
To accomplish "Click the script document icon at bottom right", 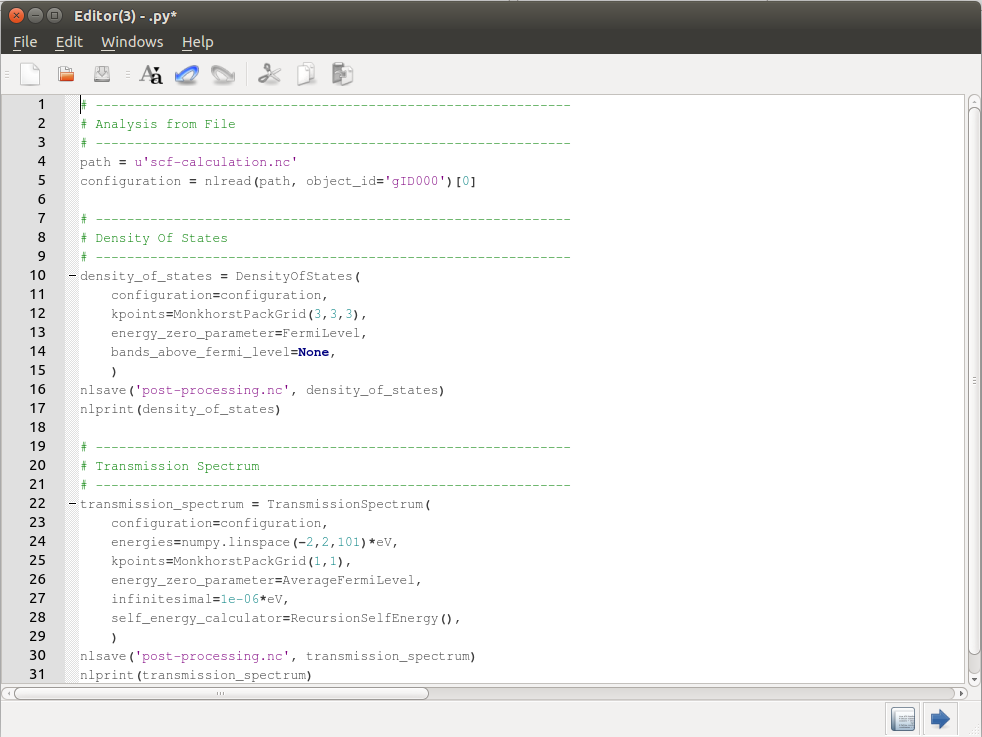I will [x=903, y=719].
